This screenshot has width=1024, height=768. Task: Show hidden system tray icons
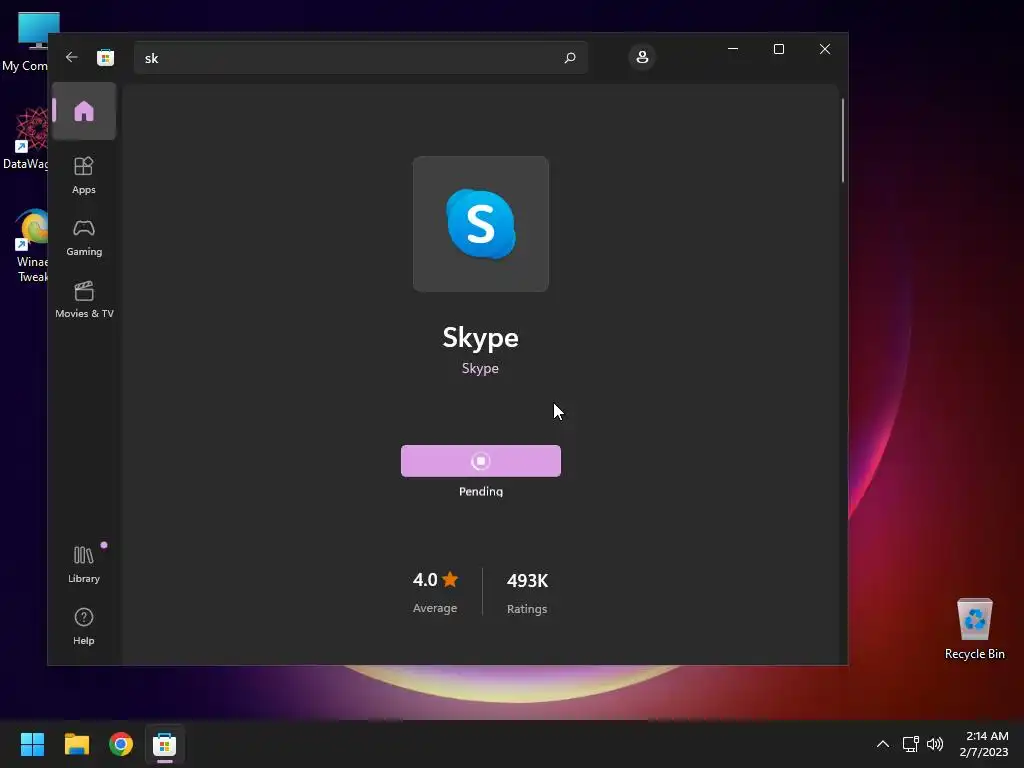(x=882, y=744)
